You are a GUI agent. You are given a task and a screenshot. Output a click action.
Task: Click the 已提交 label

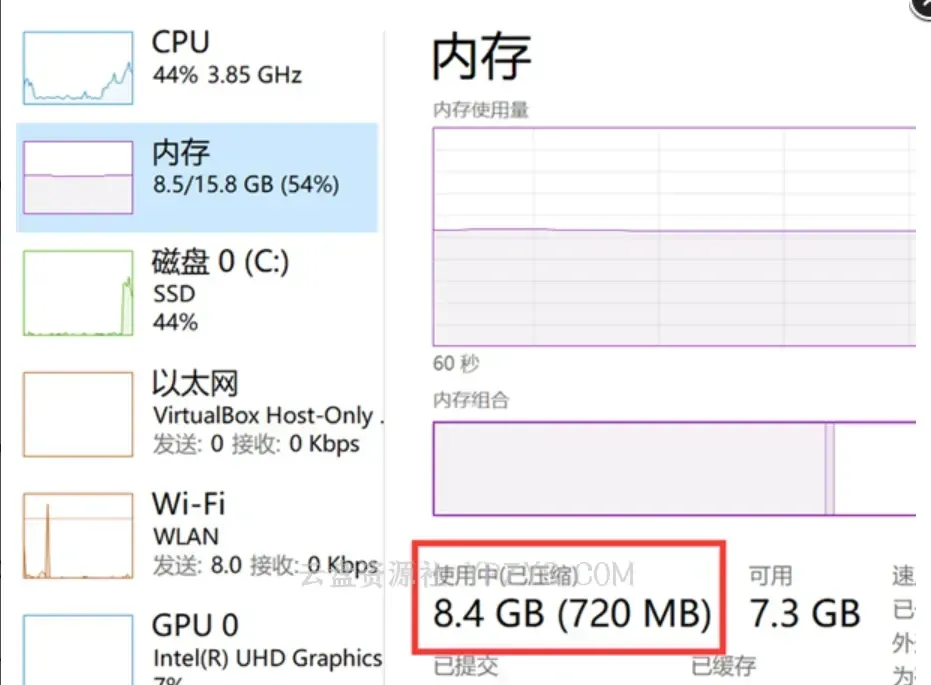(466, 666)
